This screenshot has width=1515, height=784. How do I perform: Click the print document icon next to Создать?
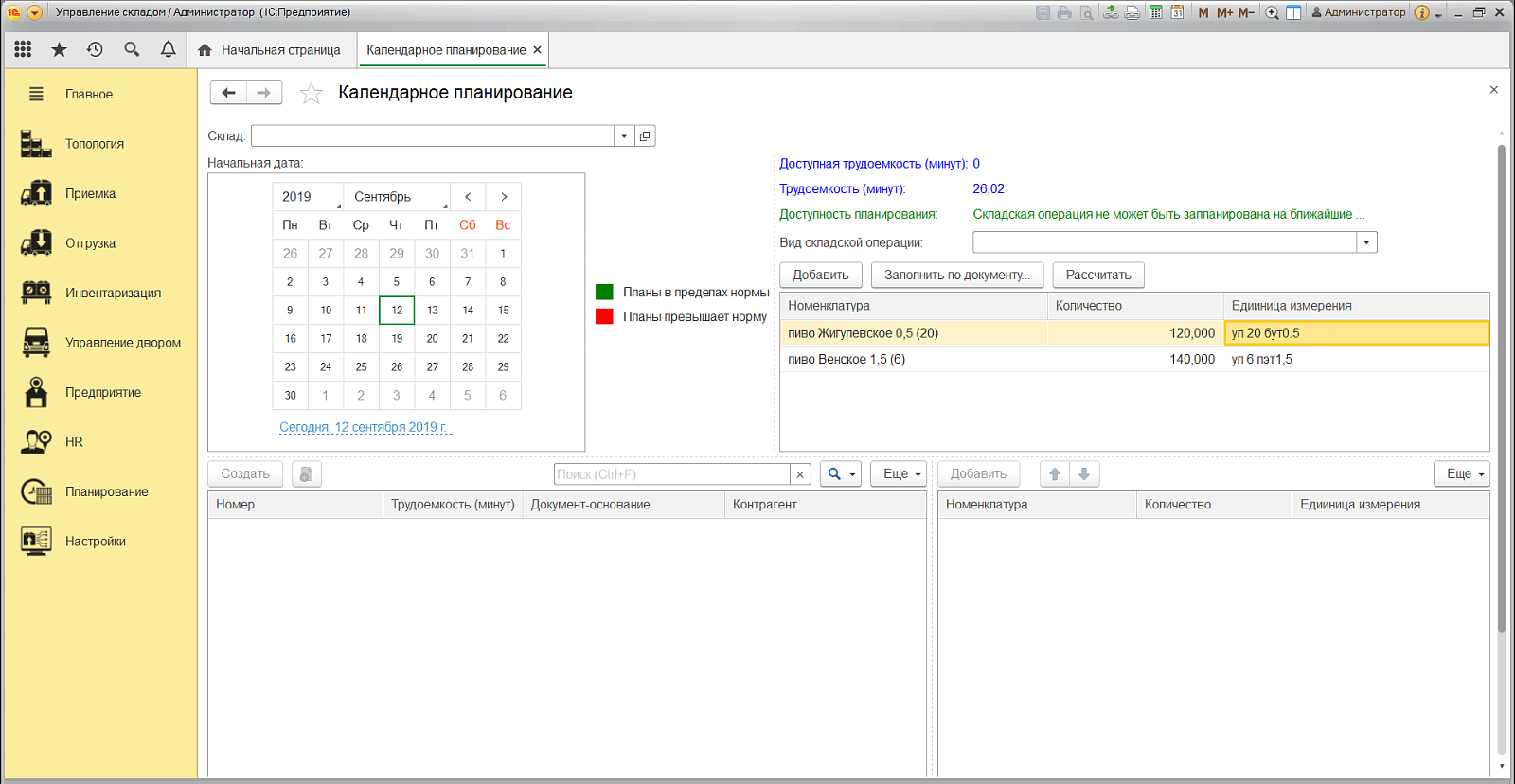point(307,473)
